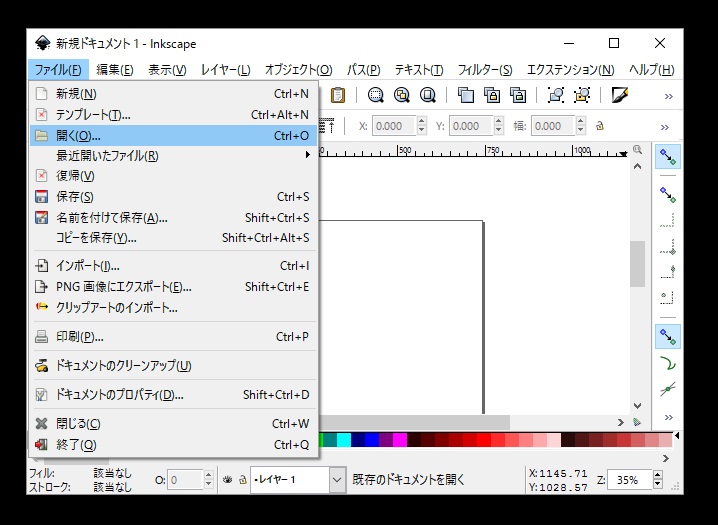Expand the recent files submenu arrow

tap(308, 155)
